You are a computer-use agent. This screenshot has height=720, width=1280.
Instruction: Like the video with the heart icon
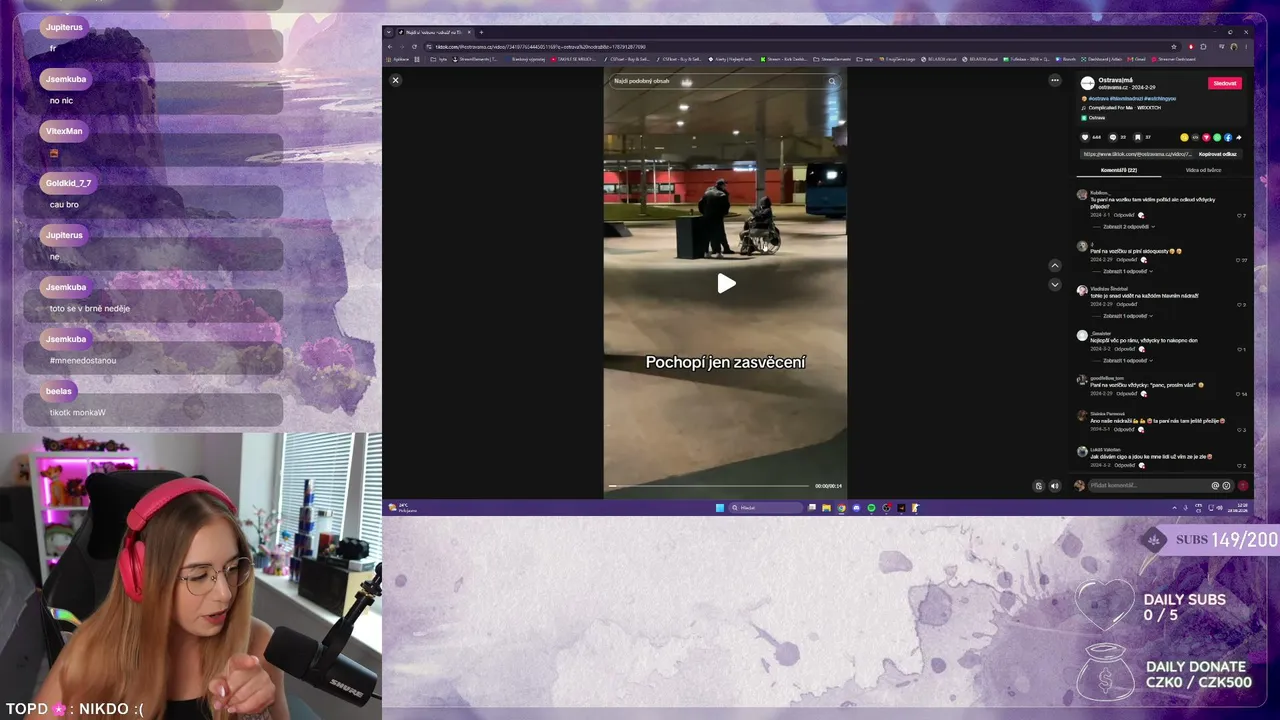(x=1085, y=137)
